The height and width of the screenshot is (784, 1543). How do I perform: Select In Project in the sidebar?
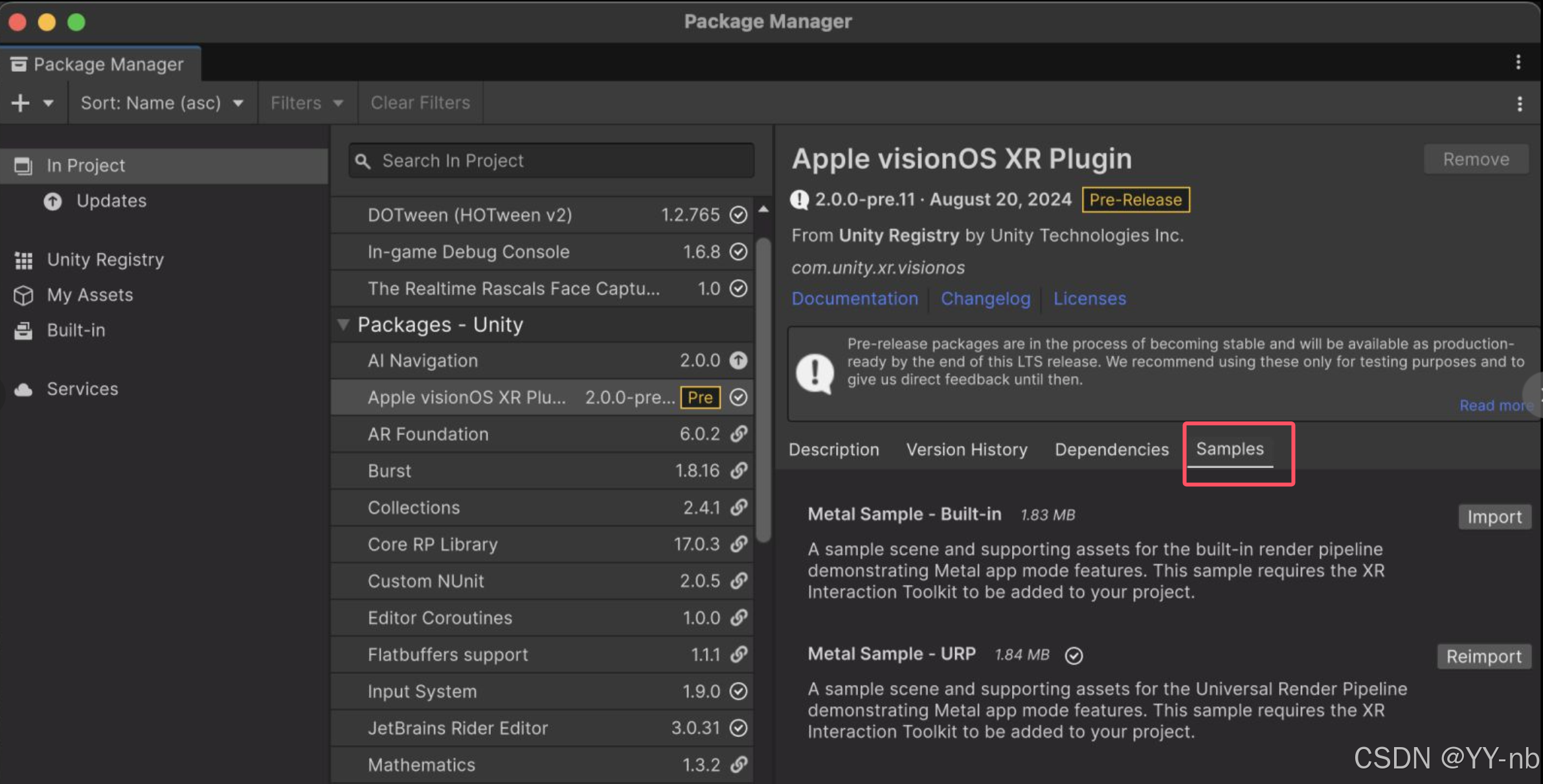coord(164,166)
